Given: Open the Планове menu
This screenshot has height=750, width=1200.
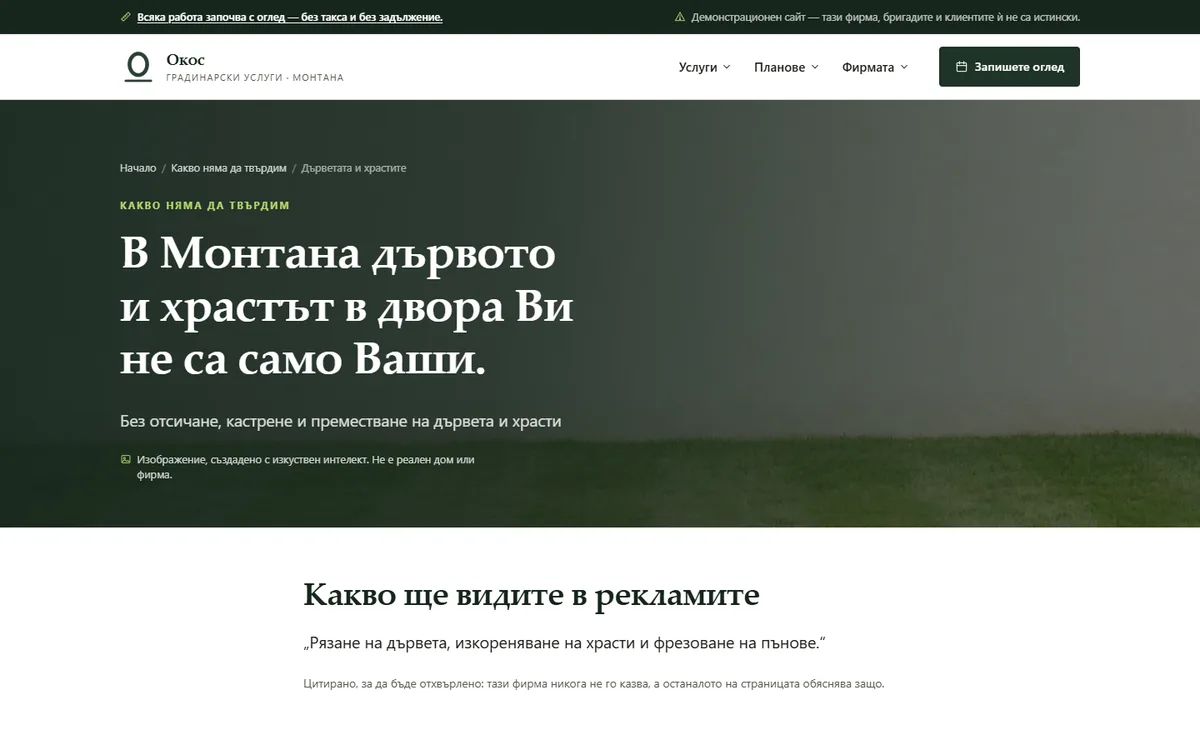Looking at the screenshot, I should [x=787, y=67].
